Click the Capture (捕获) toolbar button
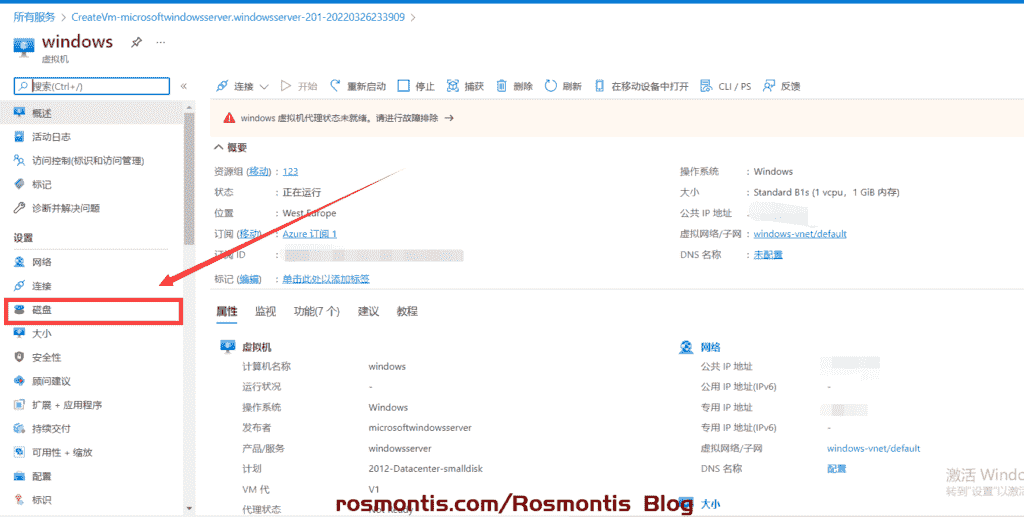Image resolution: width=1024 pixels, height=517 pixels. coord(465,86)
